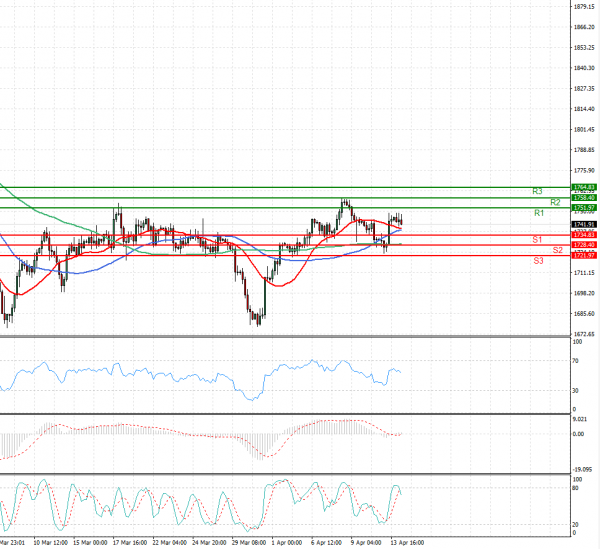Click the 6 Apr 12:00 time label
The image size is (600, 549).
point(326,542)
